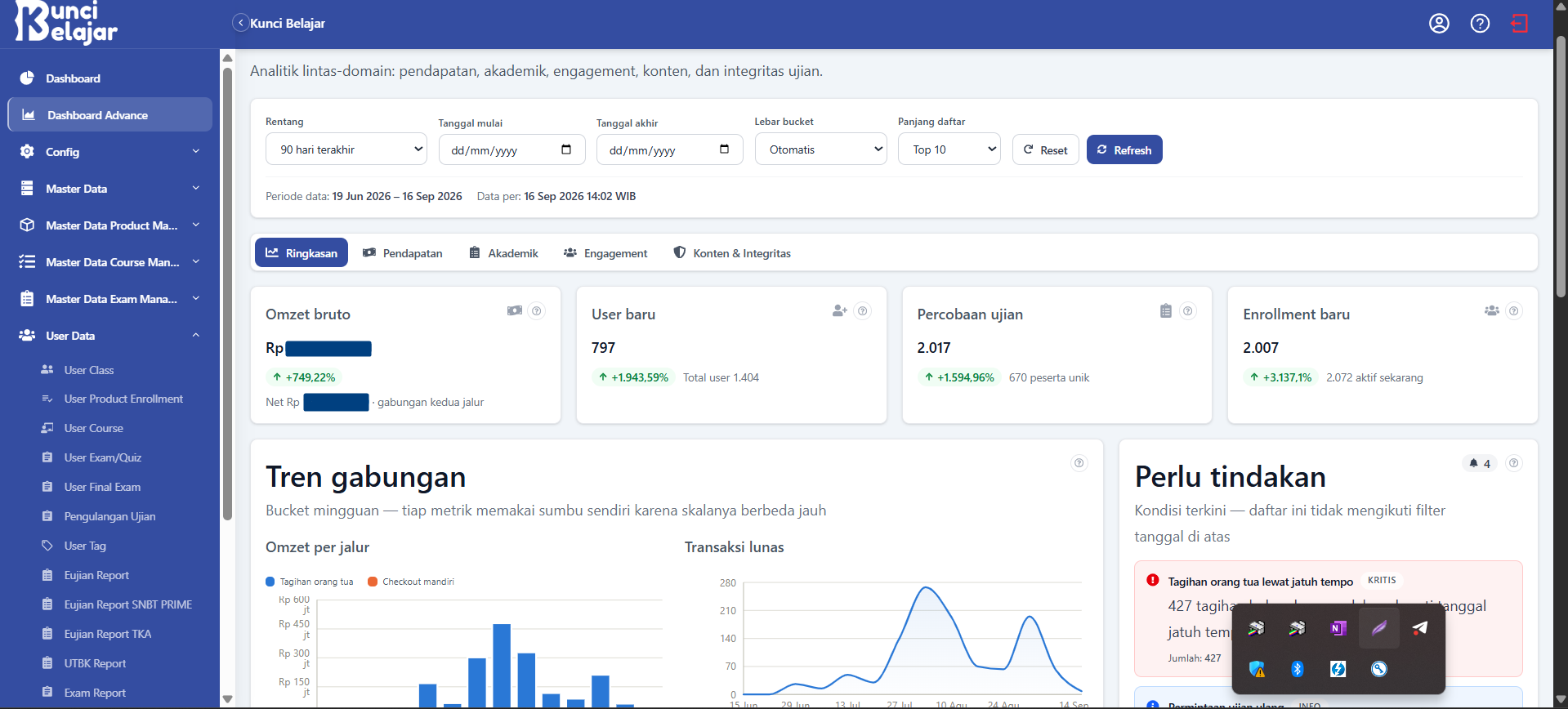Screen dimensions: 1568x709
Task: Open help icon on Enrollment baru card
Action: click(x=1513, y=310)
